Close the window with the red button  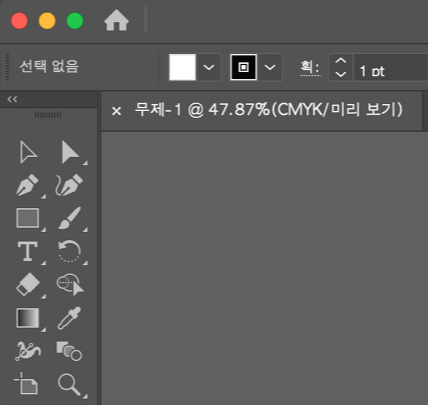coord(19,21)
